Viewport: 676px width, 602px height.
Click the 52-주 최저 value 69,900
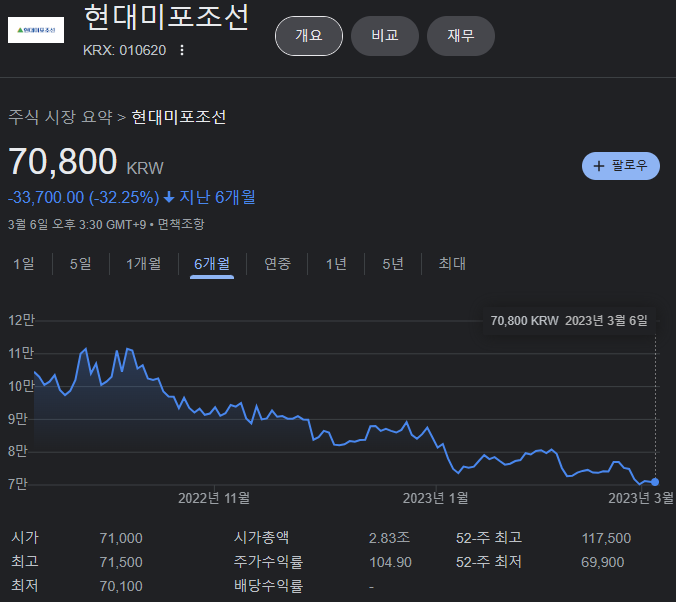click(x=603, y=562)
